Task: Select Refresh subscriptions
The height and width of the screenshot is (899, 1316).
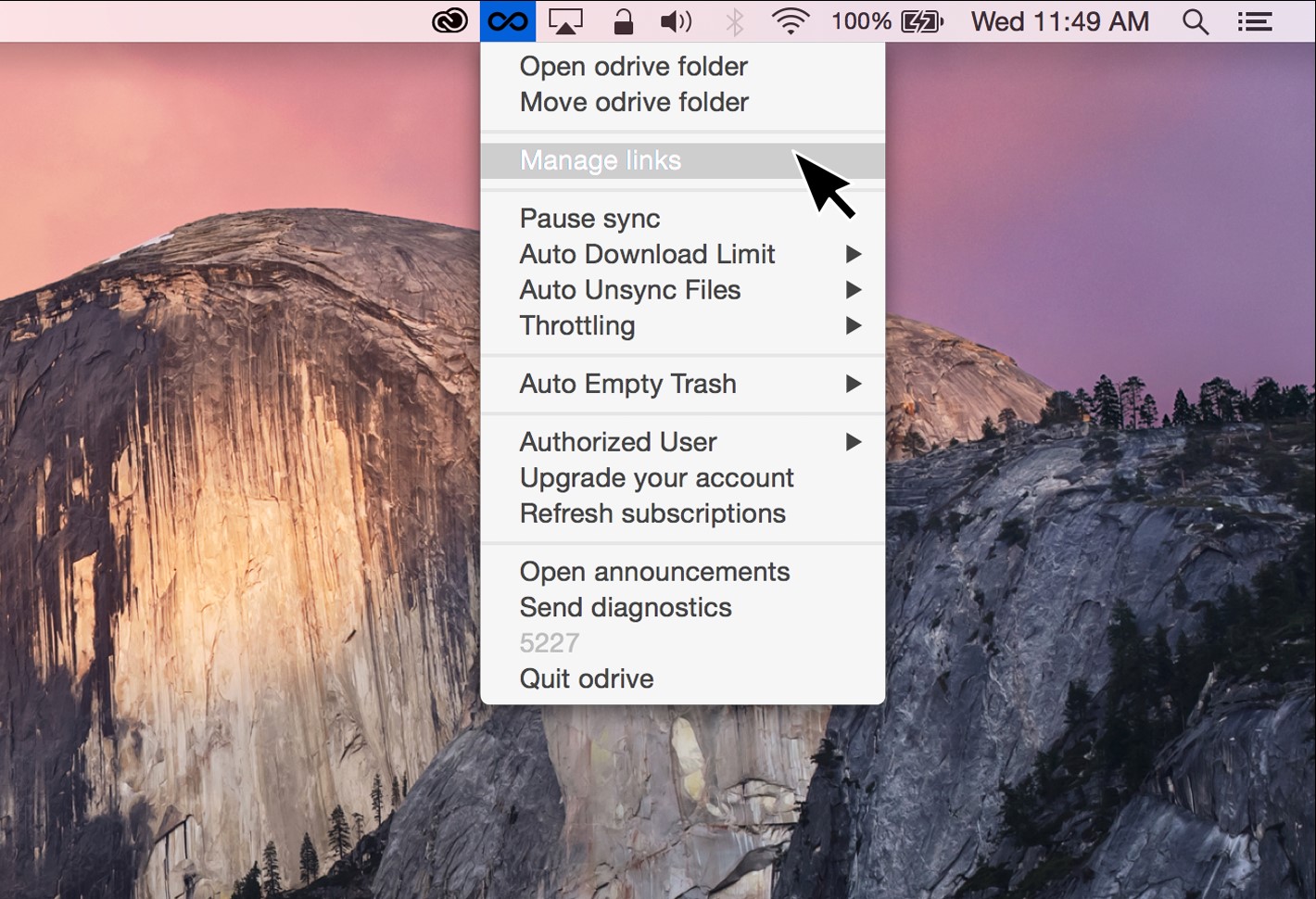Action: click(652, 513)
